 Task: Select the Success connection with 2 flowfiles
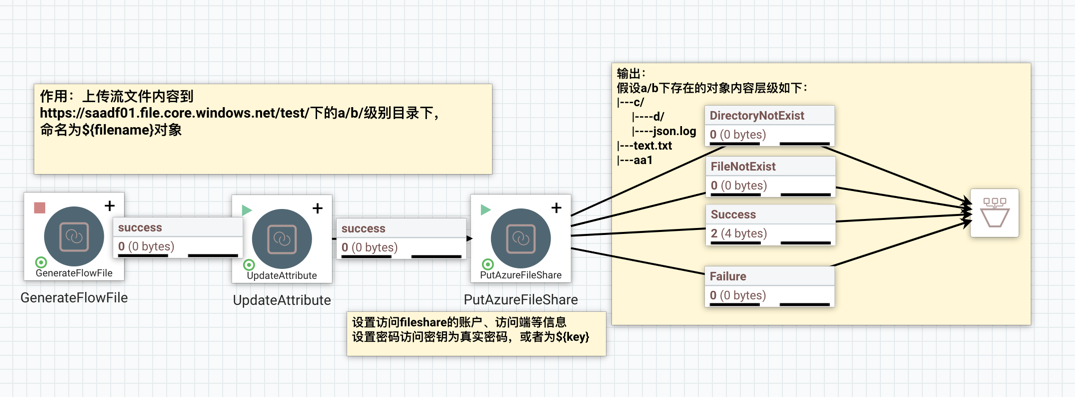(x=770, y=225)
